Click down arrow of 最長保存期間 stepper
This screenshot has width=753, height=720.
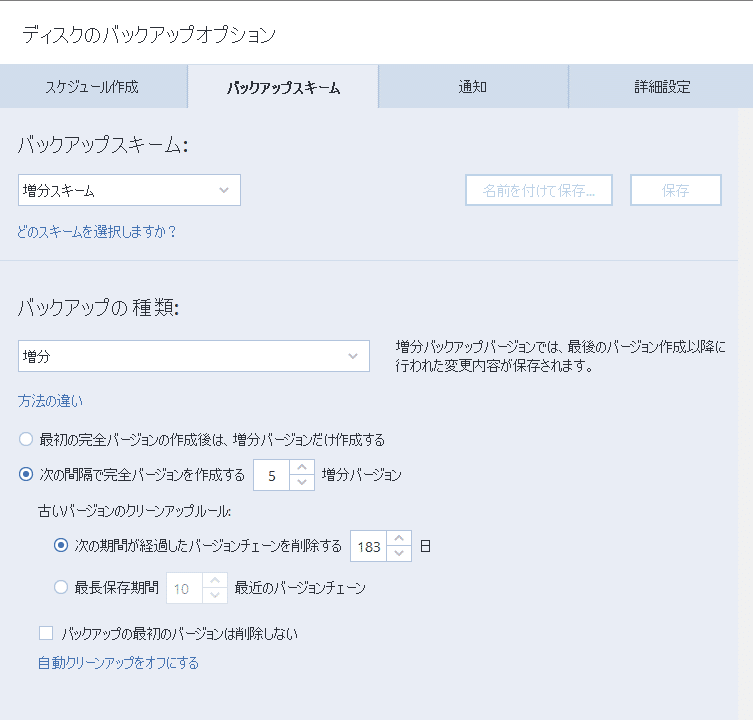pos(215,596)
